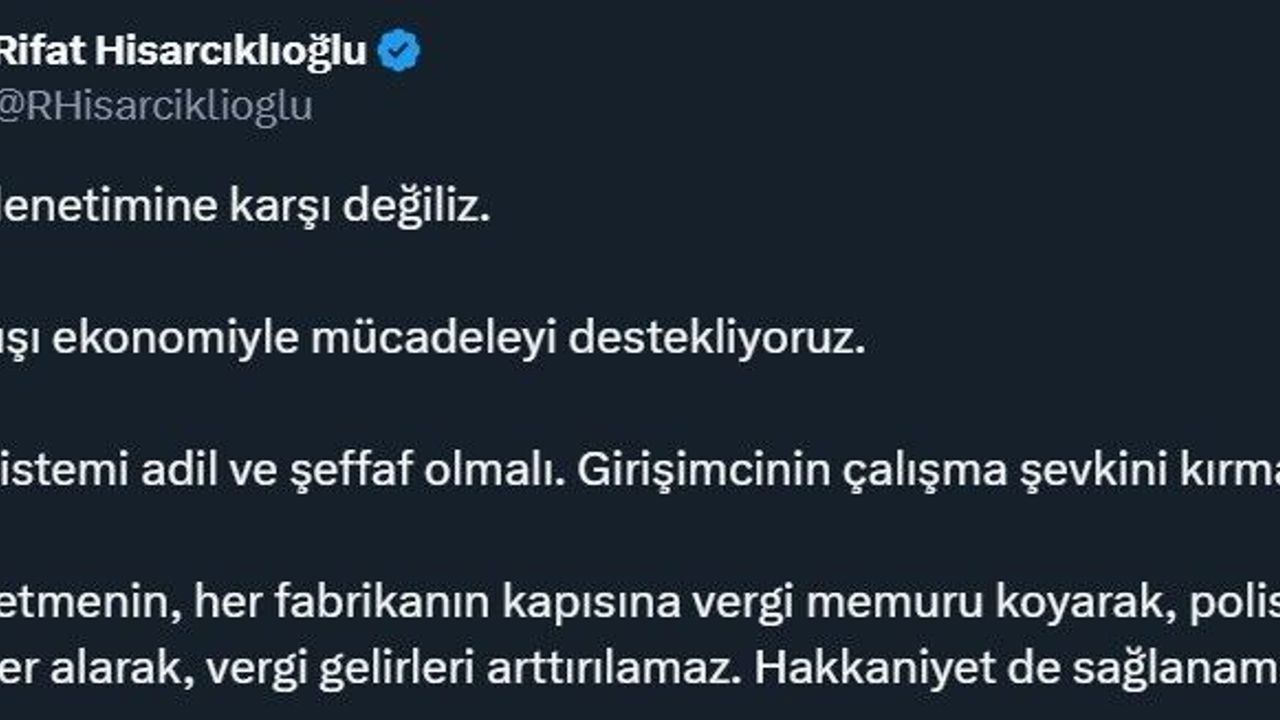
Task: Click the word "koyarak" in the tweet
Action: click(958, 601)
